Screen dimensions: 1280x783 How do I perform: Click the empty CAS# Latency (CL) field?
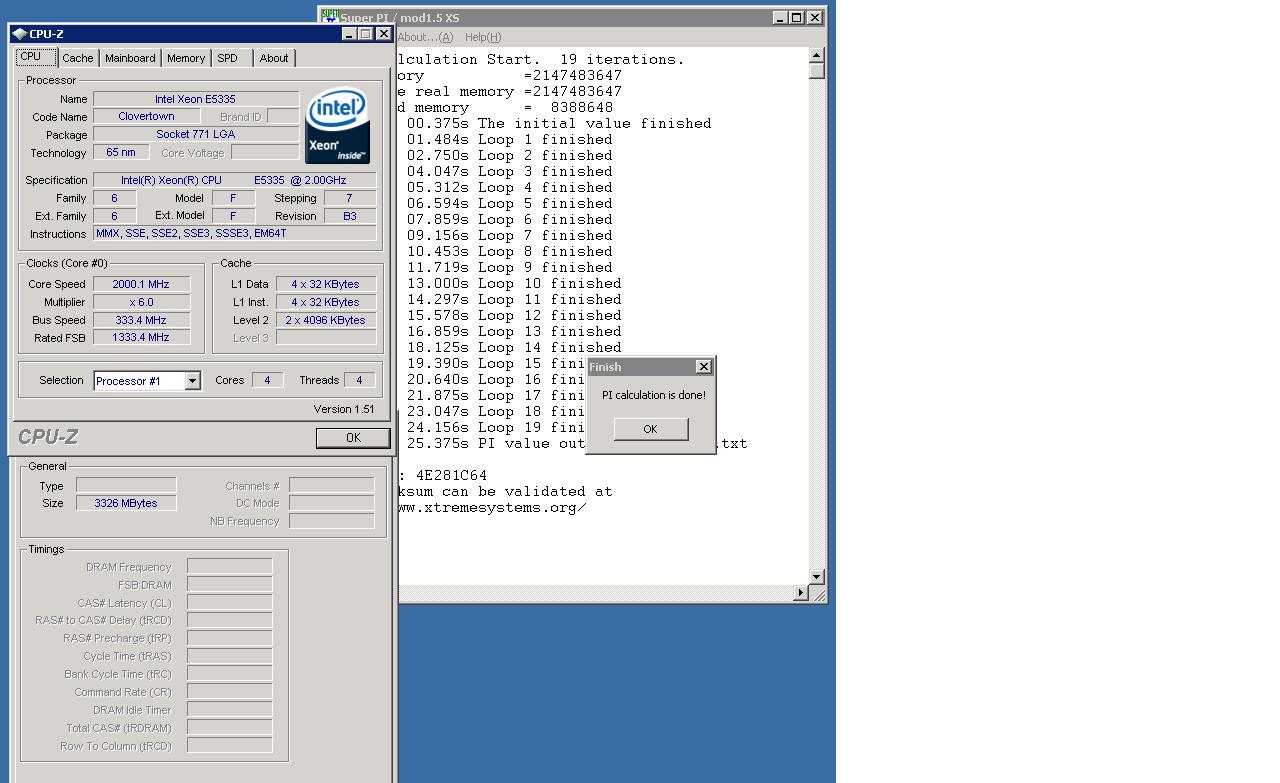(x=230, y=603)
